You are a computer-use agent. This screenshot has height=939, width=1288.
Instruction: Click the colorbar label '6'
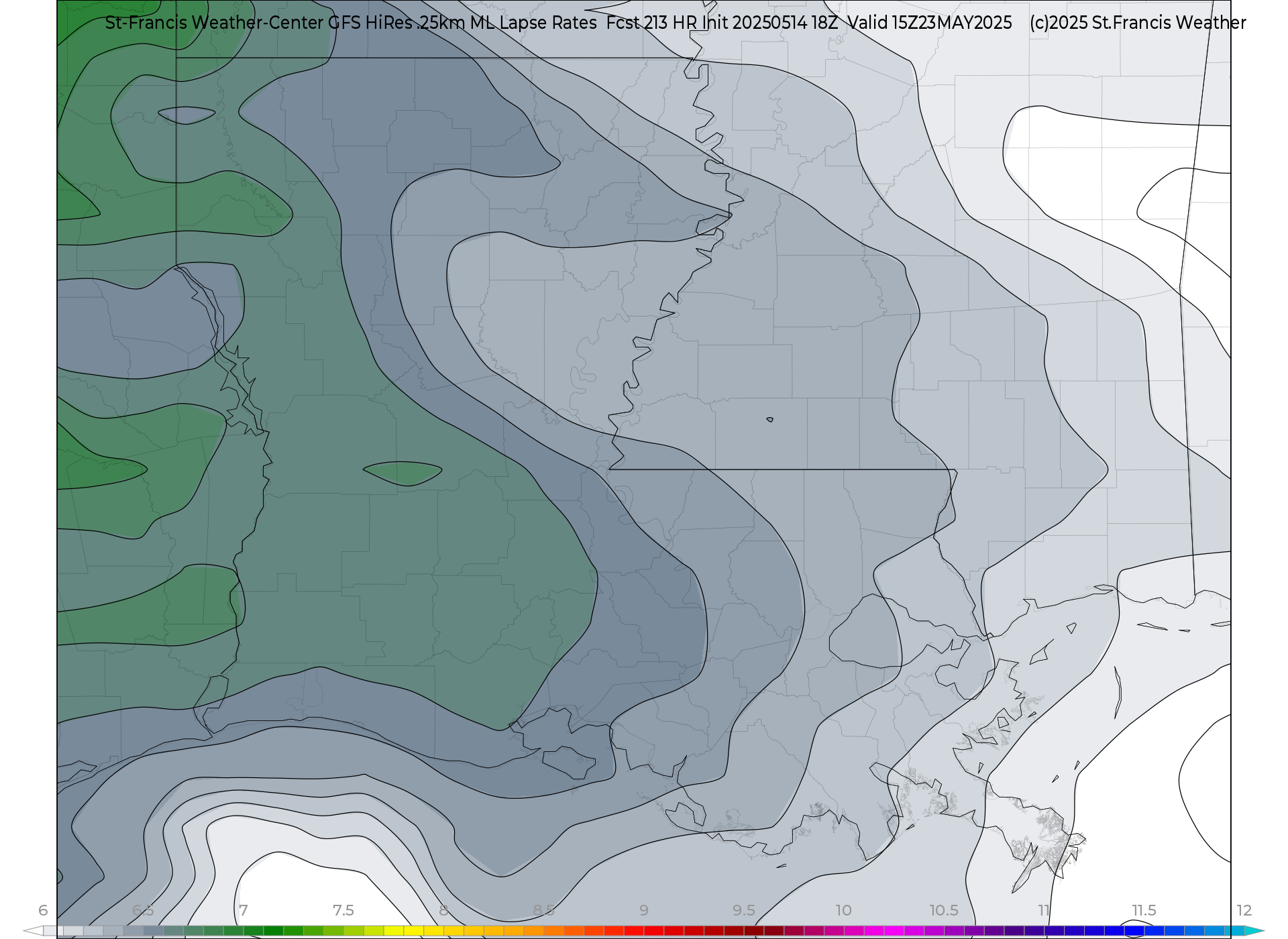click(43, 910)
